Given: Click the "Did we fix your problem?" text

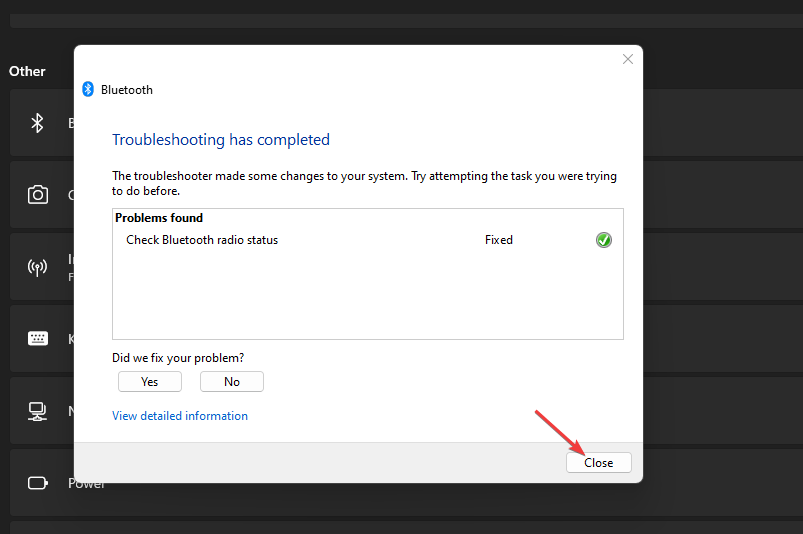Looking at the screenshot, I should click(178, 358).
